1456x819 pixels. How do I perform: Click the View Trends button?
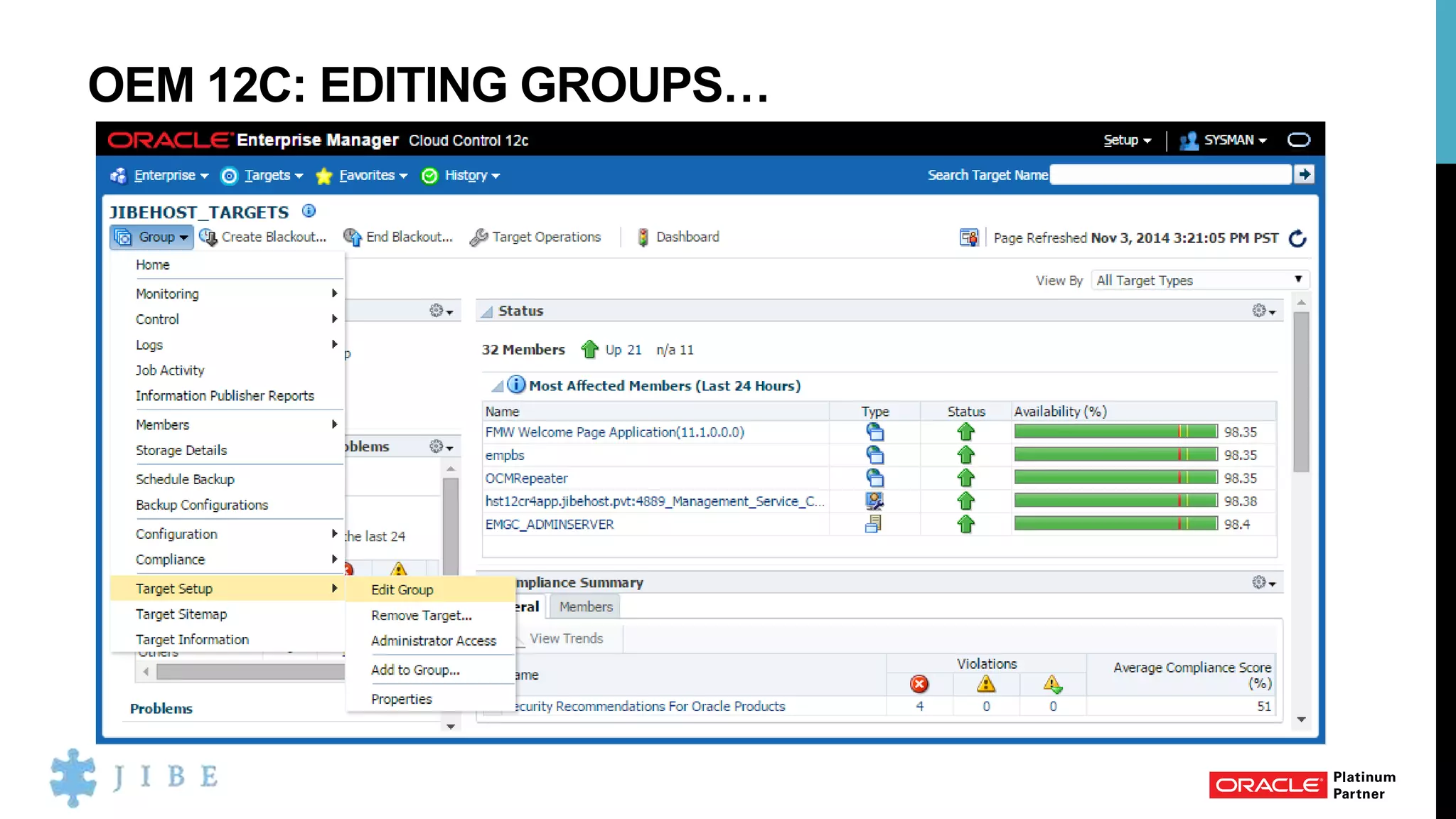pyautogui.click(x=567, y=638)
